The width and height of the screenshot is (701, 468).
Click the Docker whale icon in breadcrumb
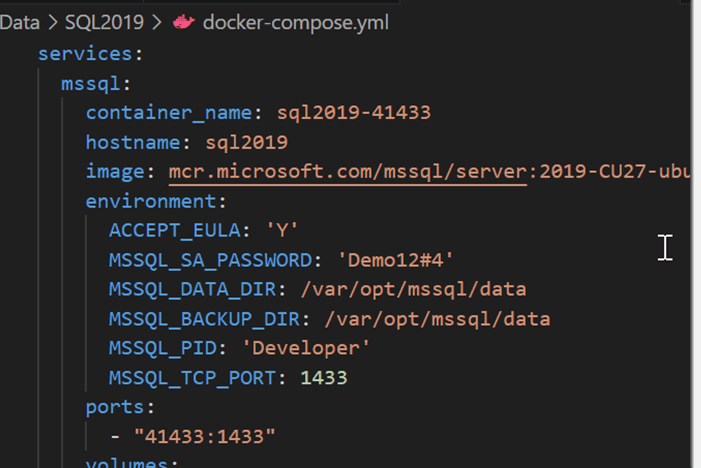(x=184, y=21)
